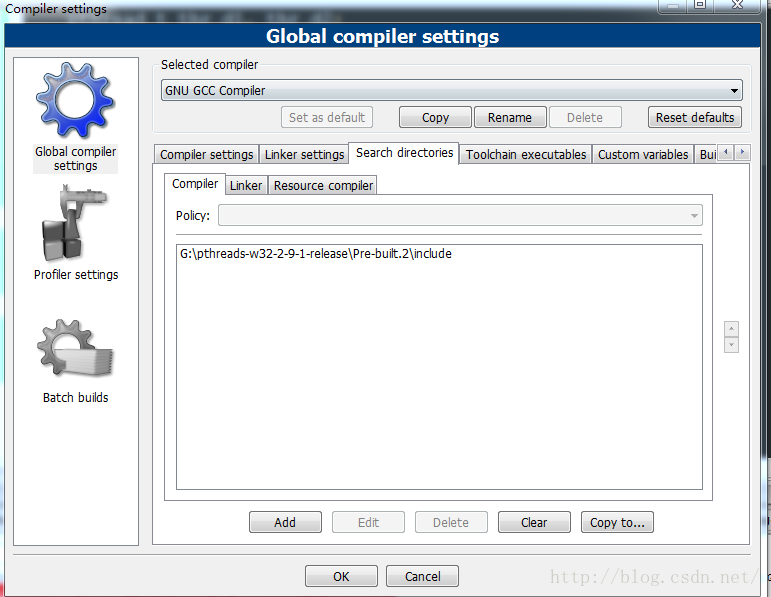The image size is (771, 597).
Task: Click the compiler Delete button beside Rename
Action: pyautogui.click(x=585, y=118)
